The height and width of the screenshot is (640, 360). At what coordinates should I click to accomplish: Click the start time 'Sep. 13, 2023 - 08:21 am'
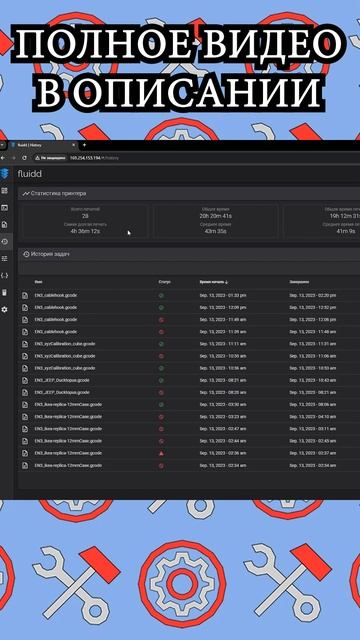223,380
